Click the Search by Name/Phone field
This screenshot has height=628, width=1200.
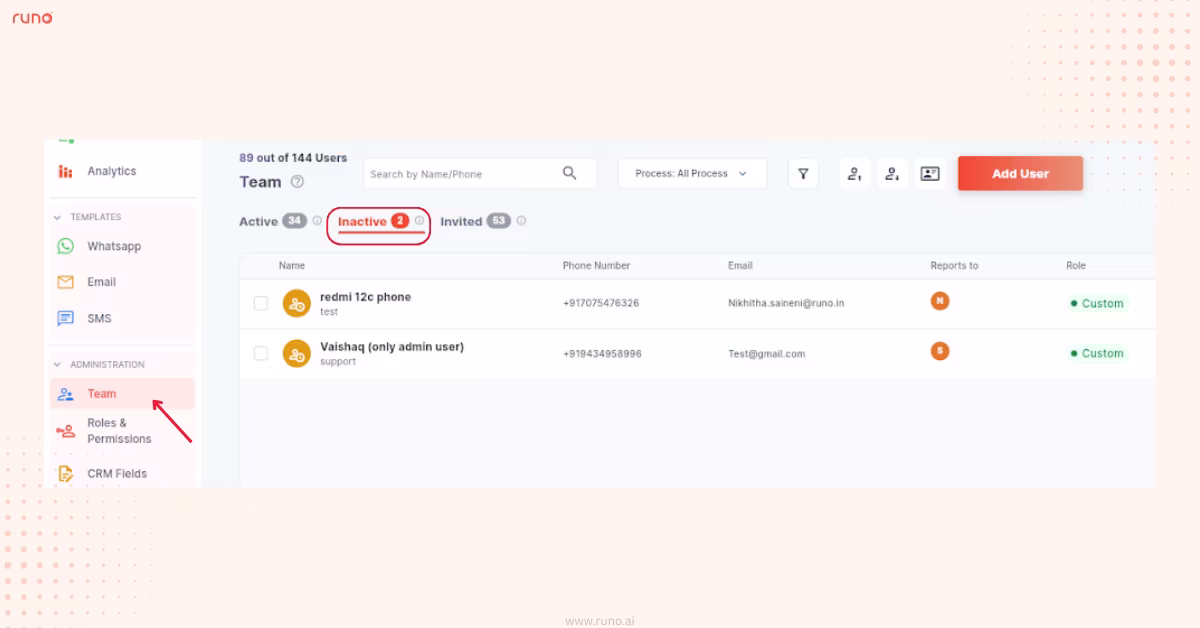pyautogui.click(x=450, y=172)
